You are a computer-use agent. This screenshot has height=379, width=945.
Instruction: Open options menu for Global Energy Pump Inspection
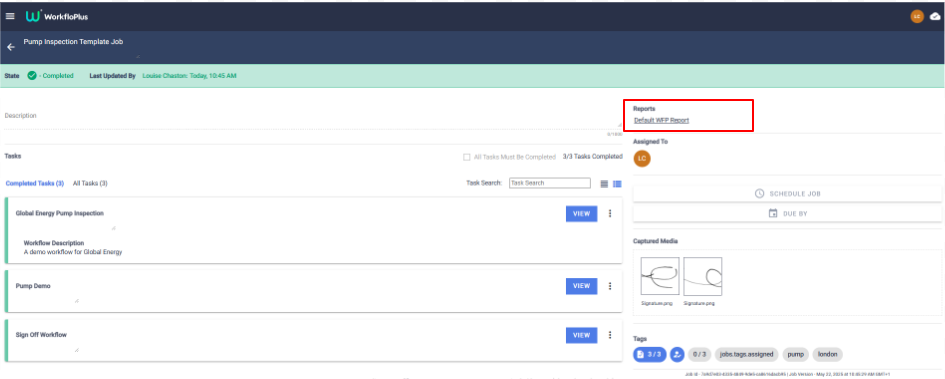tap(610, 213)
